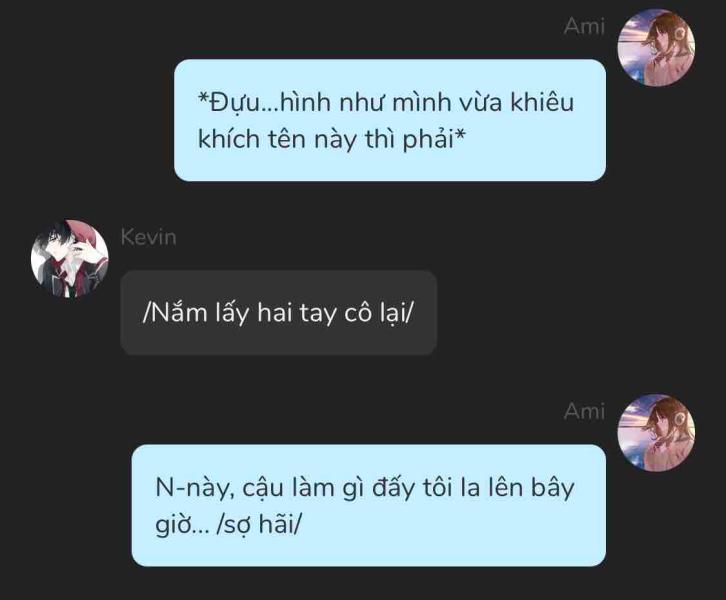Open Ami's profile picture beside the first message
The width and height of the screenshot is (726, 600).
pos(657,48)
